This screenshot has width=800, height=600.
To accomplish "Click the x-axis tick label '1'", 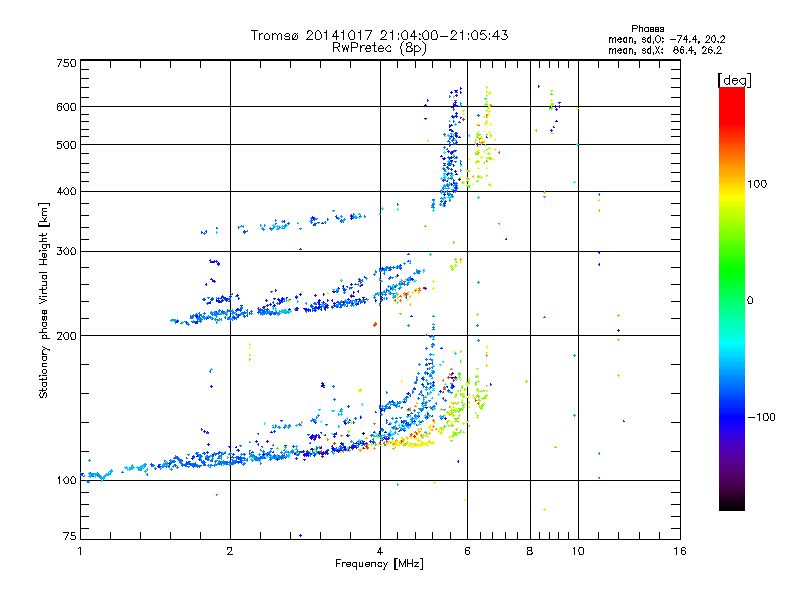I will coord(80,551).
